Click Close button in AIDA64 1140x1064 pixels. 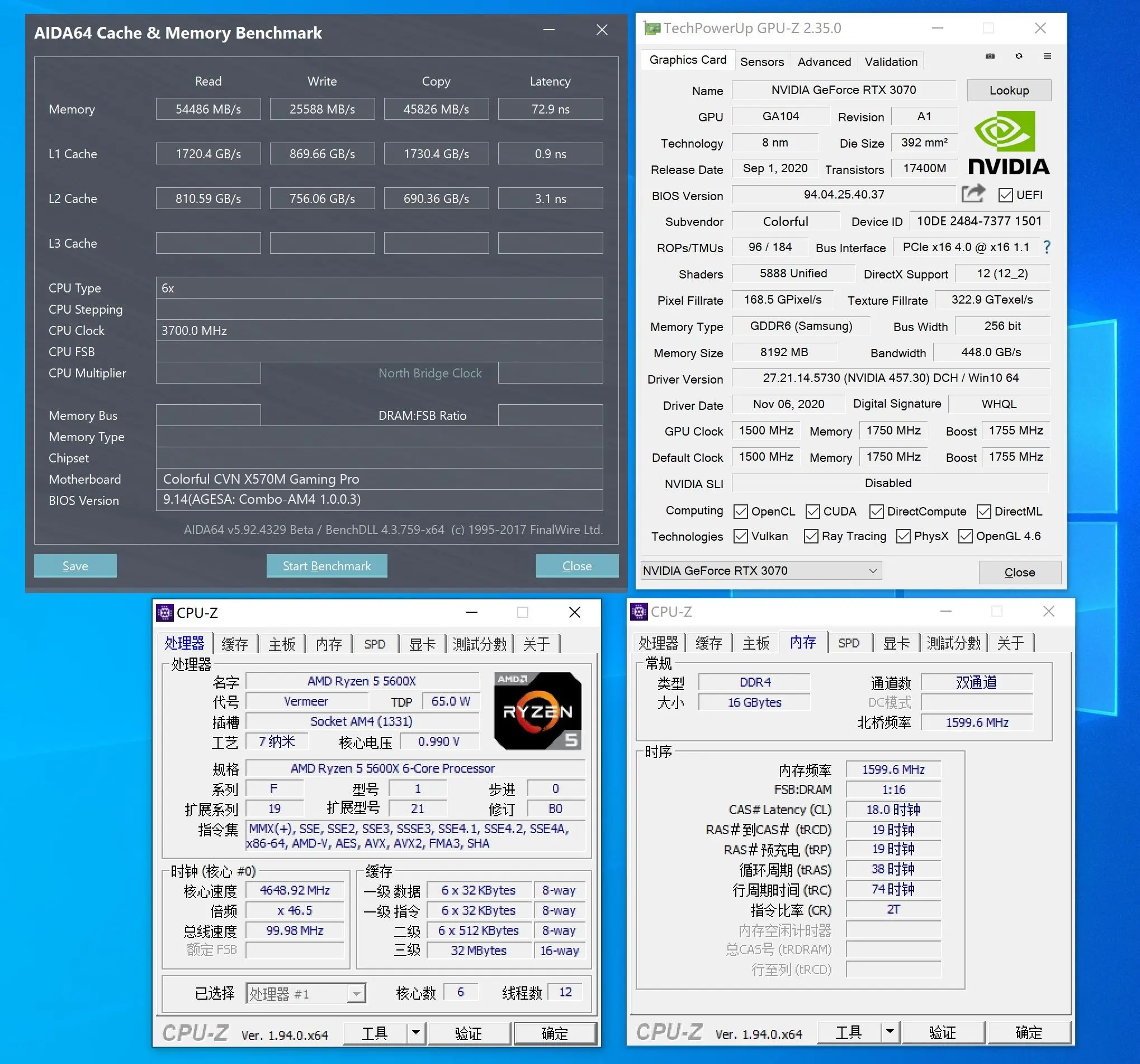pyautogui.click(x=577, y=566)
